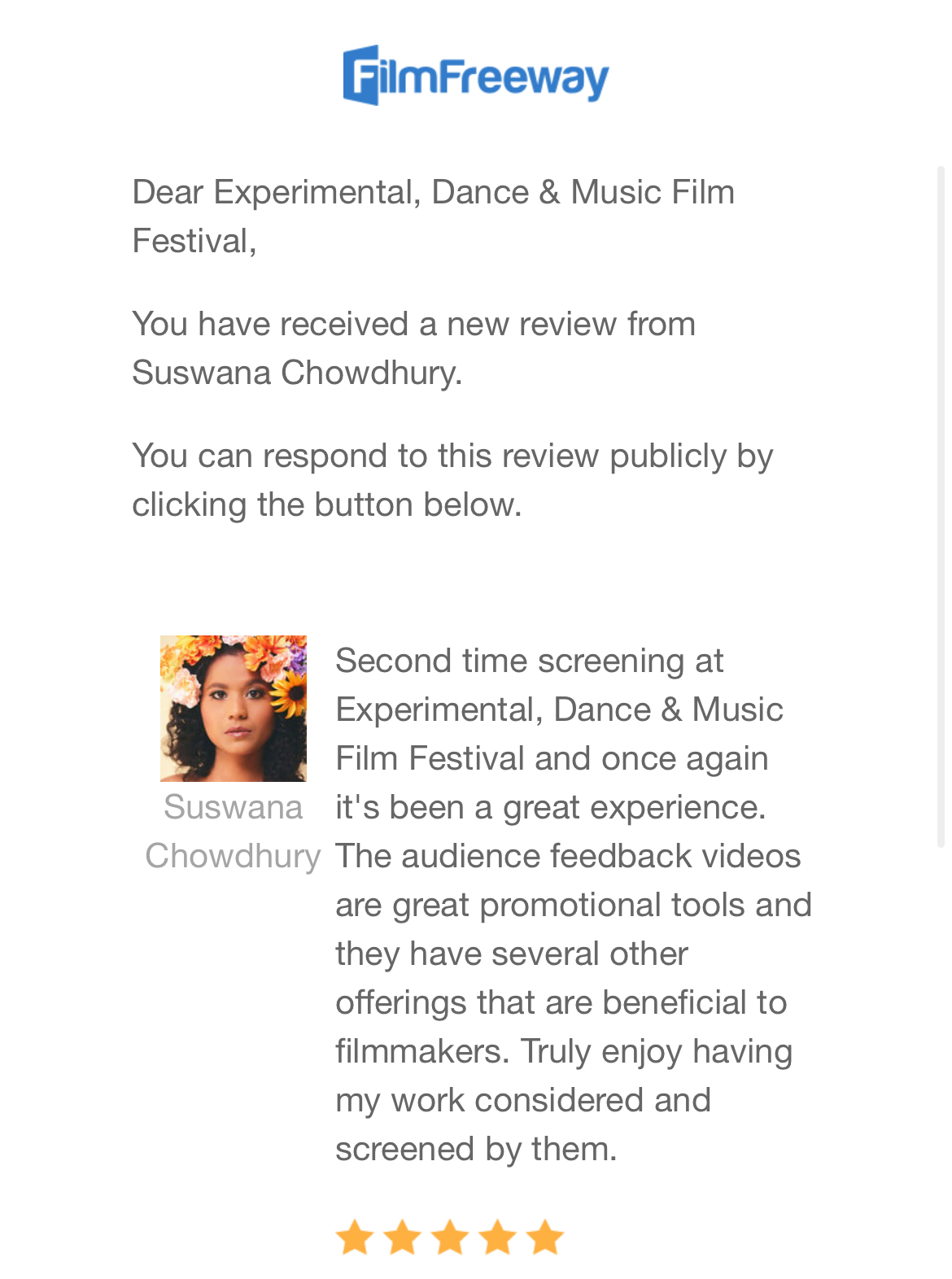The image size is (952, 1279).
Task: Click 'offerings that are beneficial to' review line
Action: tap(561, 1002)
